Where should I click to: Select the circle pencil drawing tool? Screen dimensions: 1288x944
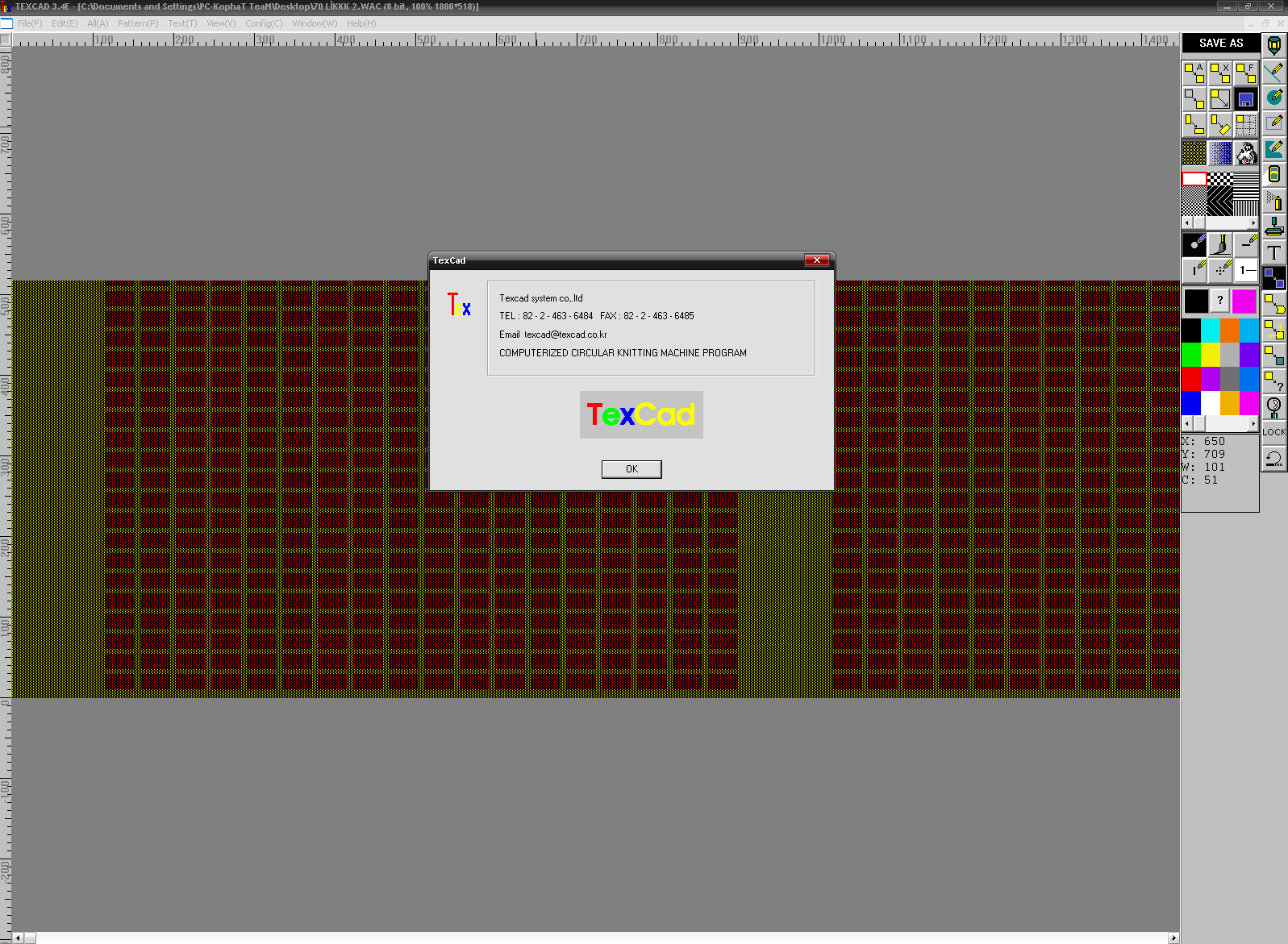(x=1274, y=98)
